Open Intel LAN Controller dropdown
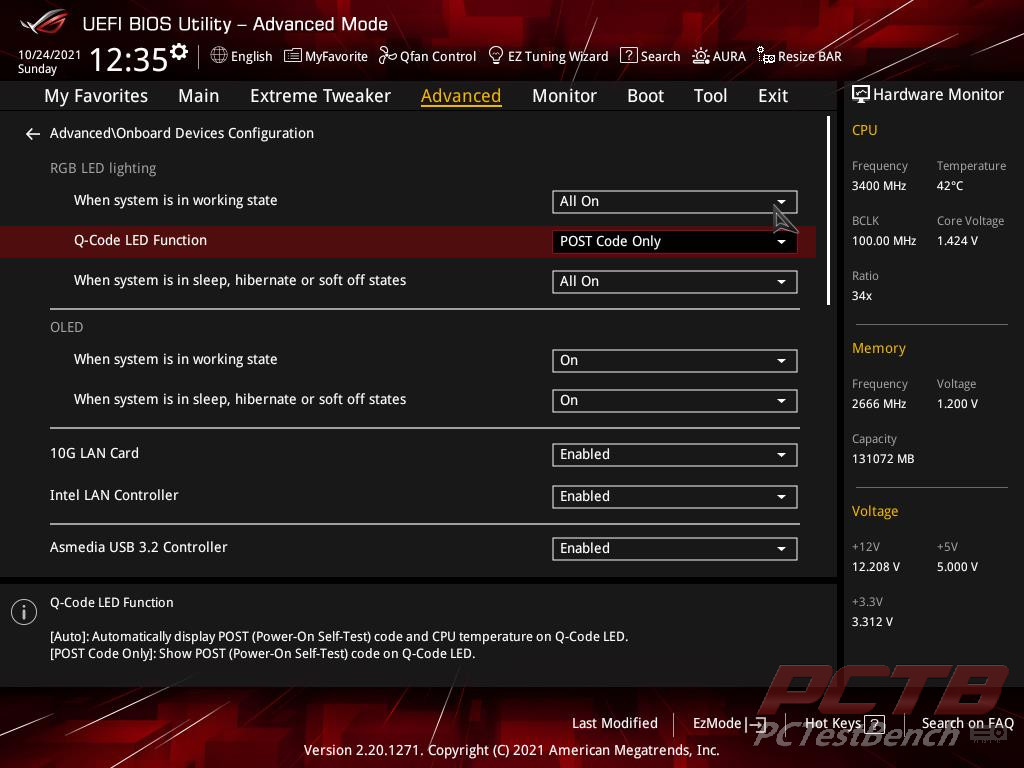The height and width of the screenshot is (768, 1024). (675, 496)
